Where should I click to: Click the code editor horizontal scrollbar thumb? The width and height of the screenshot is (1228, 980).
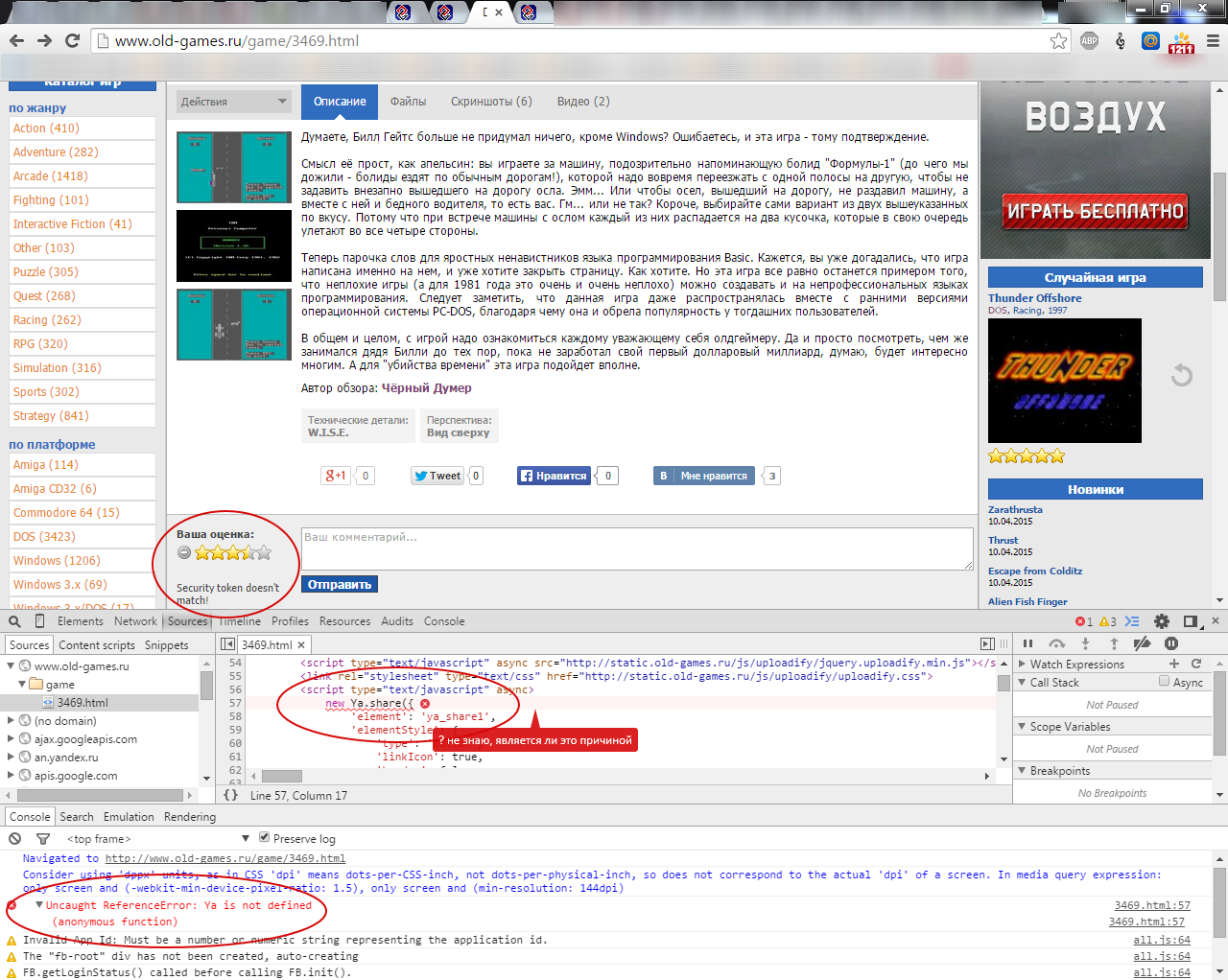(x=282, y=776)
